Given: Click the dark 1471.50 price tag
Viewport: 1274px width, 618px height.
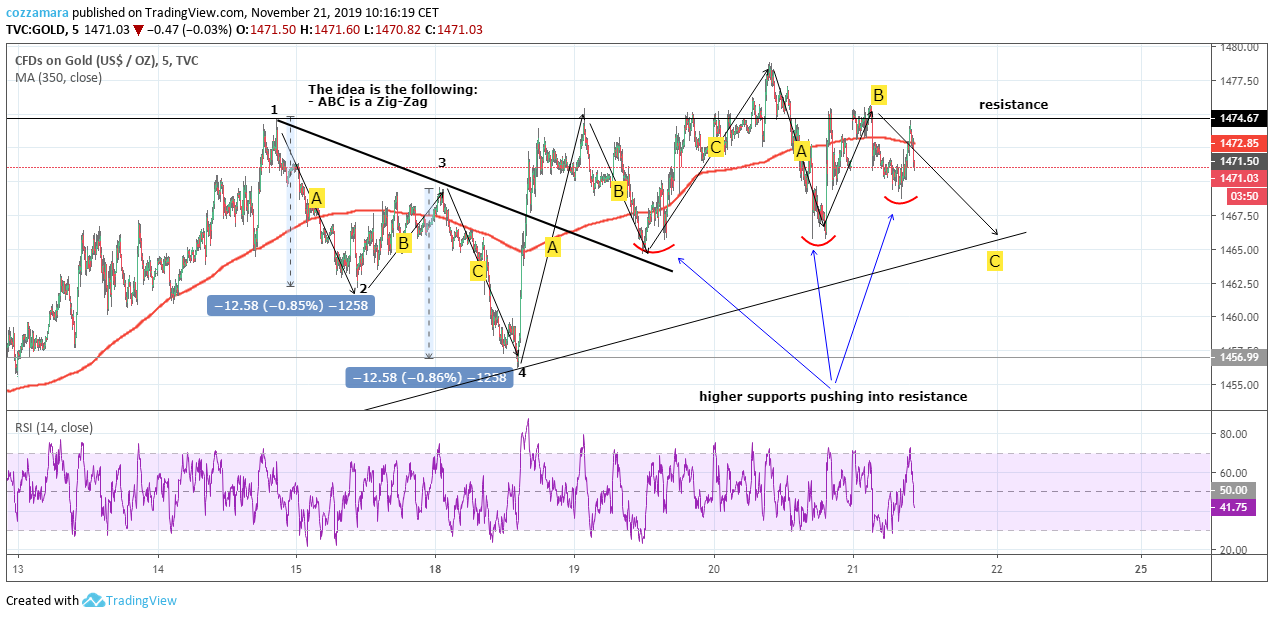Looking at the screenshot, I should pos(1237,161).
